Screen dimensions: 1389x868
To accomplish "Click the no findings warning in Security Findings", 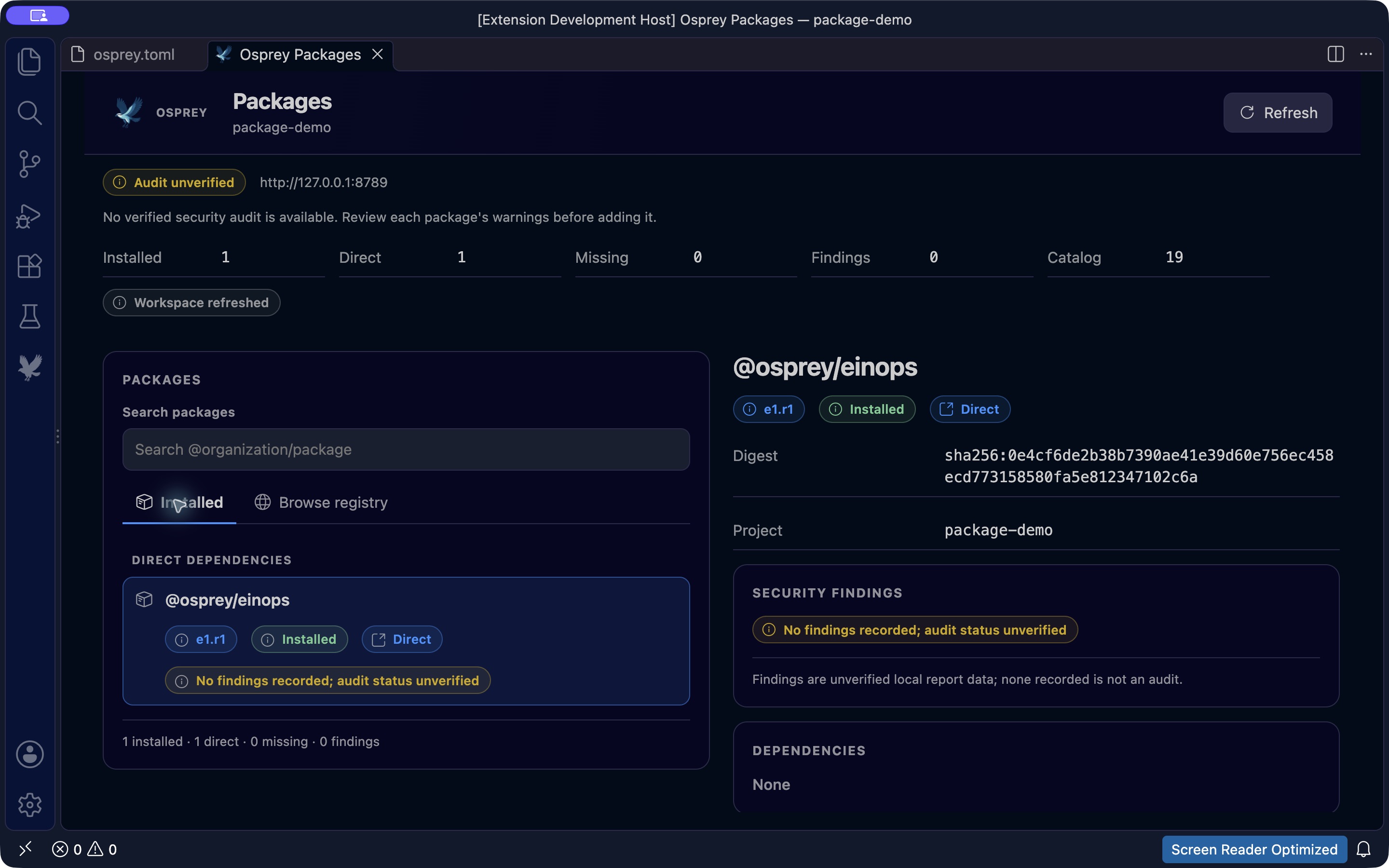I will [915, 630].
